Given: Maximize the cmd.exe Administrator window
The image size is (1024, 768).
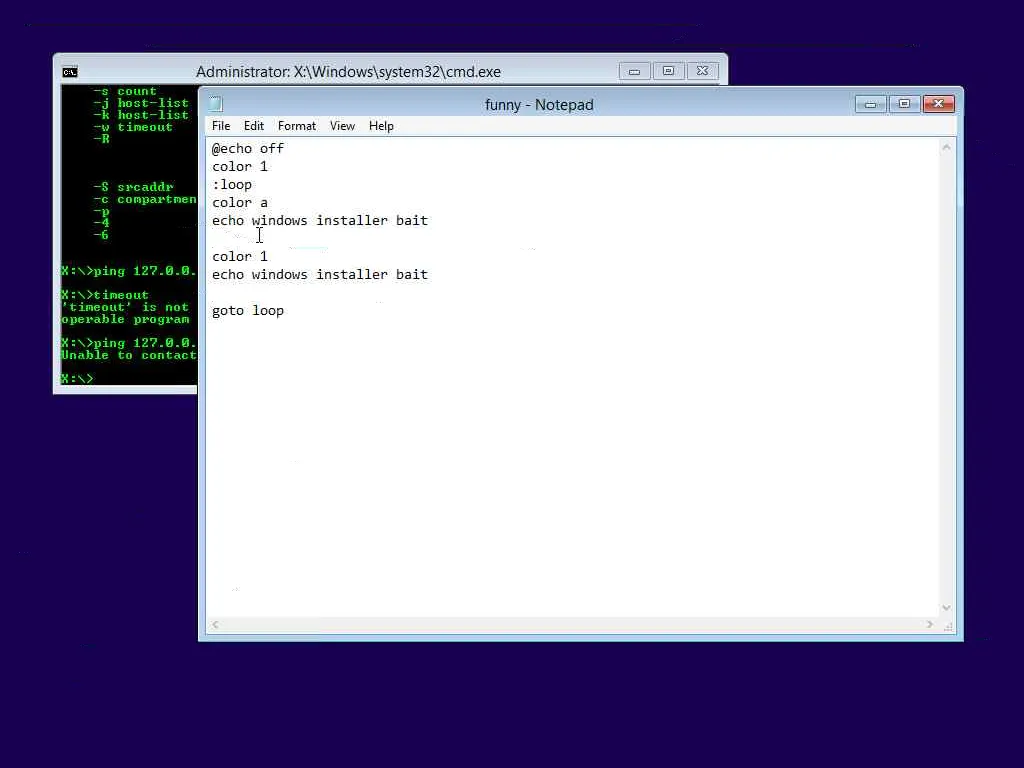Looking at the screenshot, I should 668,71.
